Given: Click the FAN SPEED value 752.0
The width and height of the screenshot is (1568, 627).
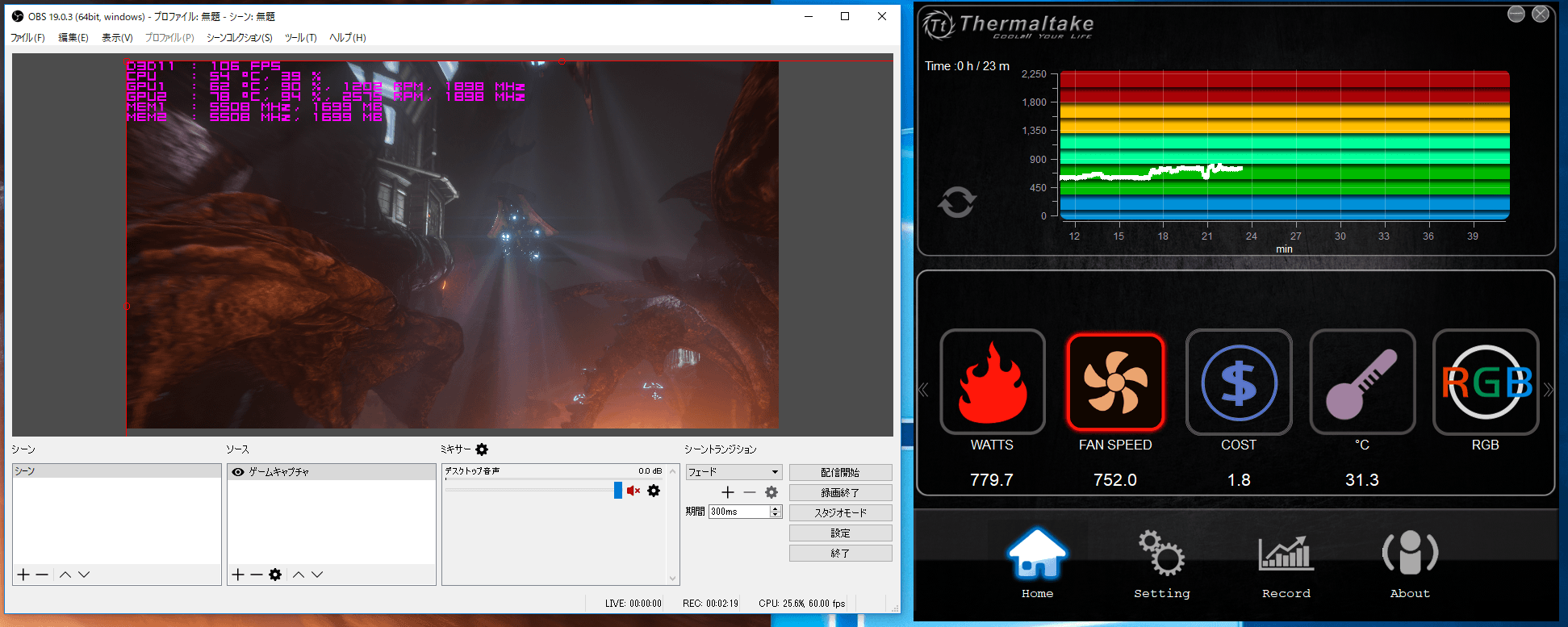Looking at the screenshot, I should 1115,480.
